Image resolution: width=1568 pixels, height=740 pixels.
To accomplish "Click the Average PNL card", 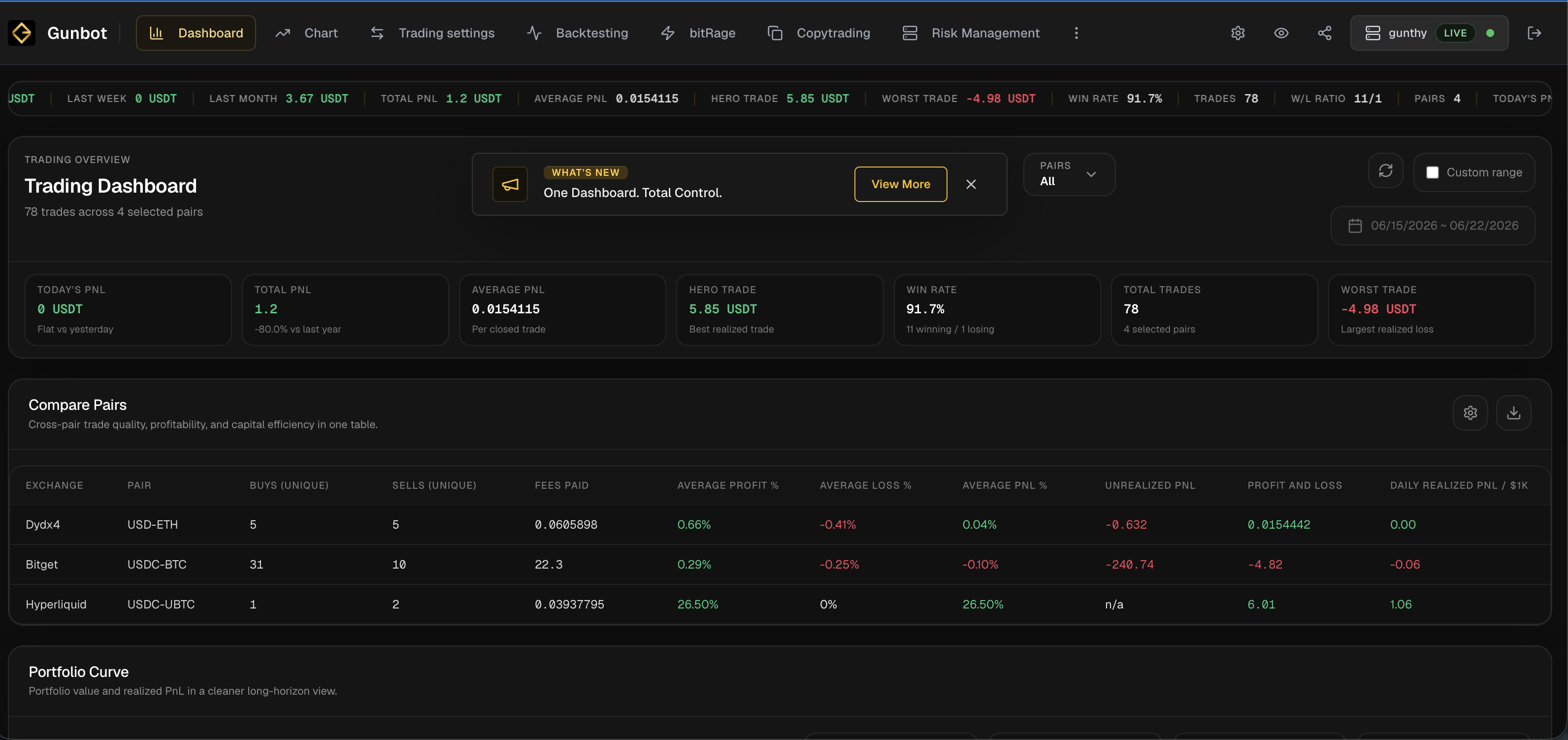I will [x=562, y=309].
